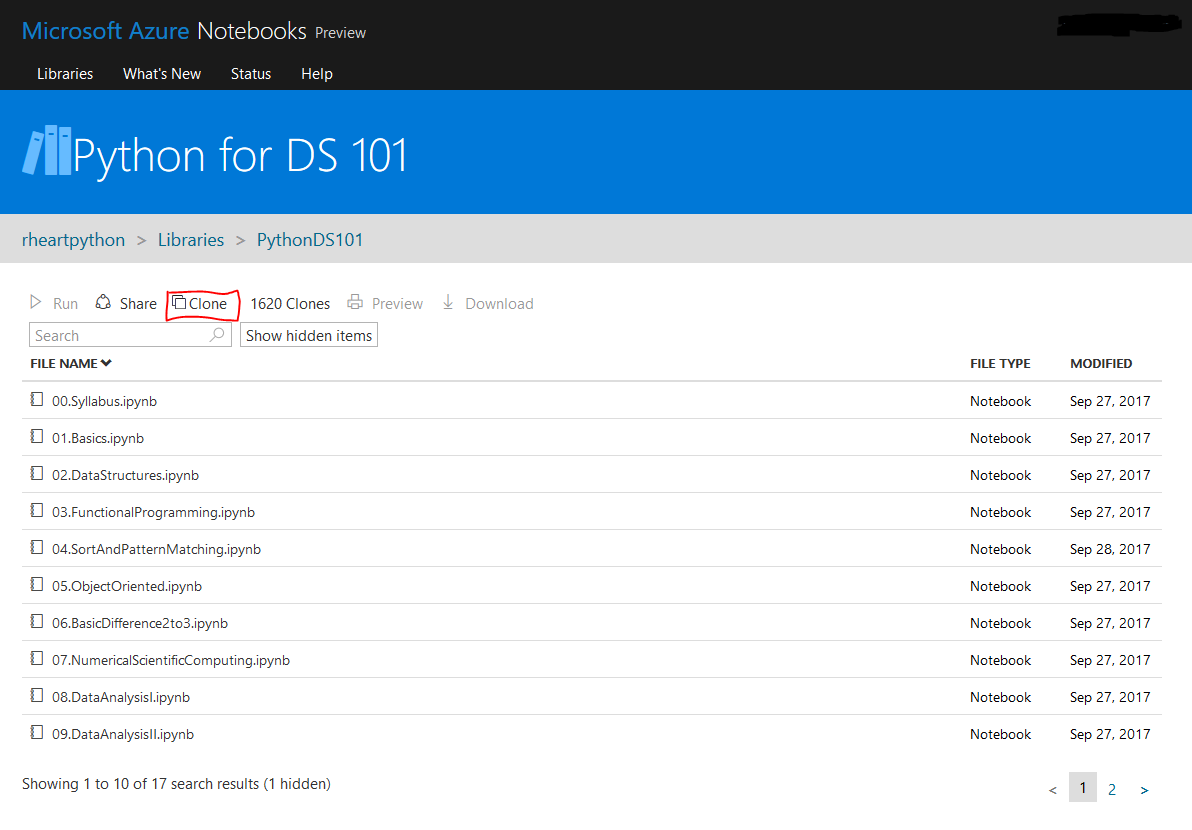Click rheartpython breadcrumb link

[x=73, y=240]
